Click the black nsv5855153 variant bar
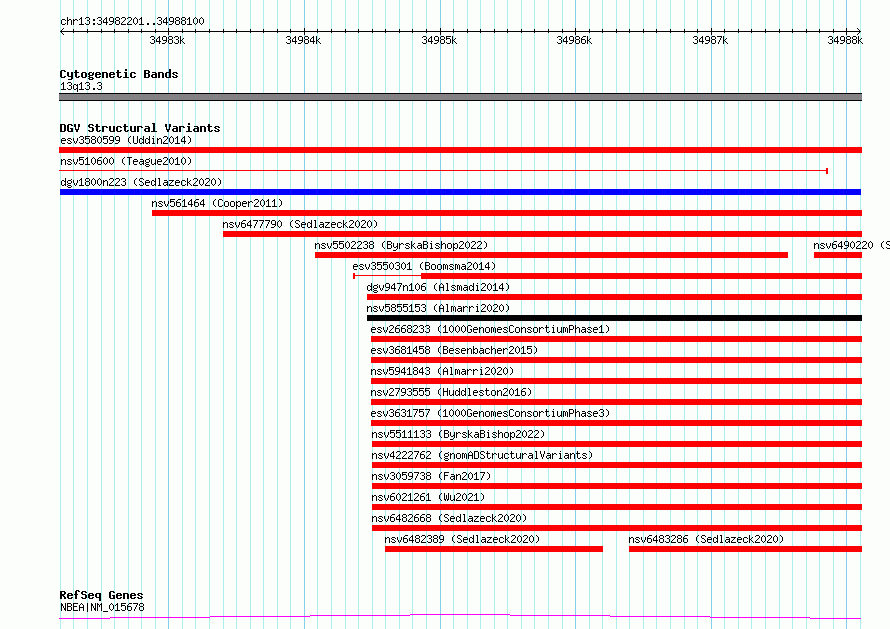The image size is (890, 629). coord(614,318)
